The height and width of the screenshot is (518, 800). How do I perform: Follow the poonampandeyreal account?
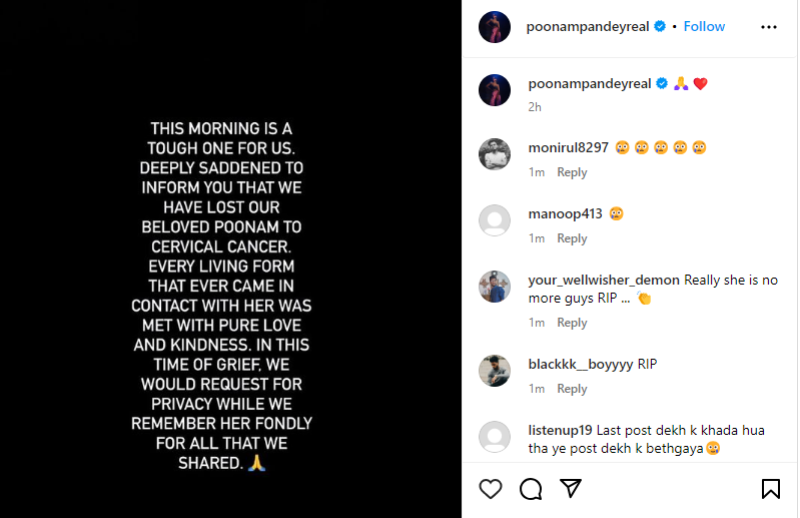tap(704, 27)
